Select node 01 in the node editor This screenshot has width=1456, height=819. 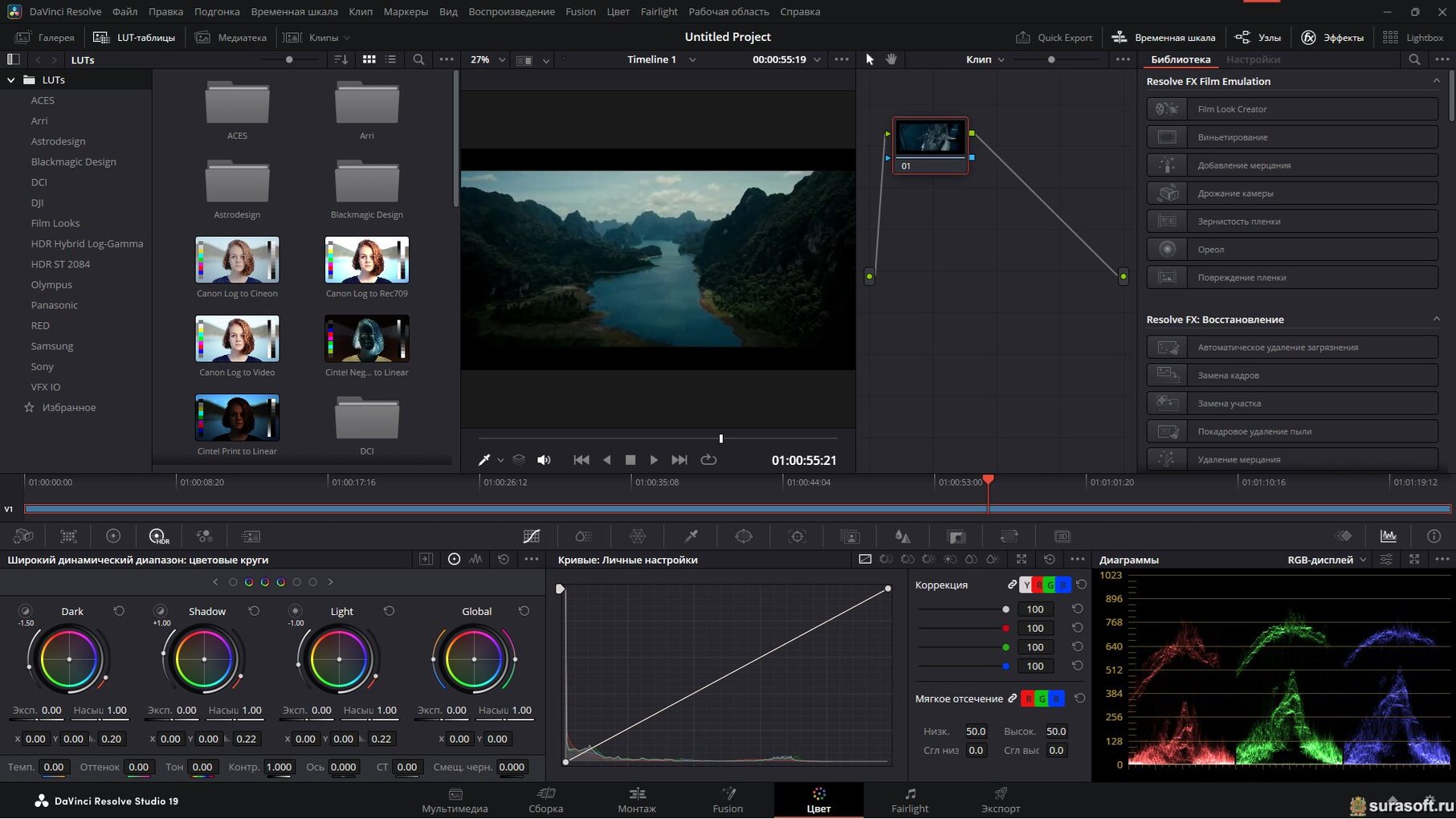930,145
